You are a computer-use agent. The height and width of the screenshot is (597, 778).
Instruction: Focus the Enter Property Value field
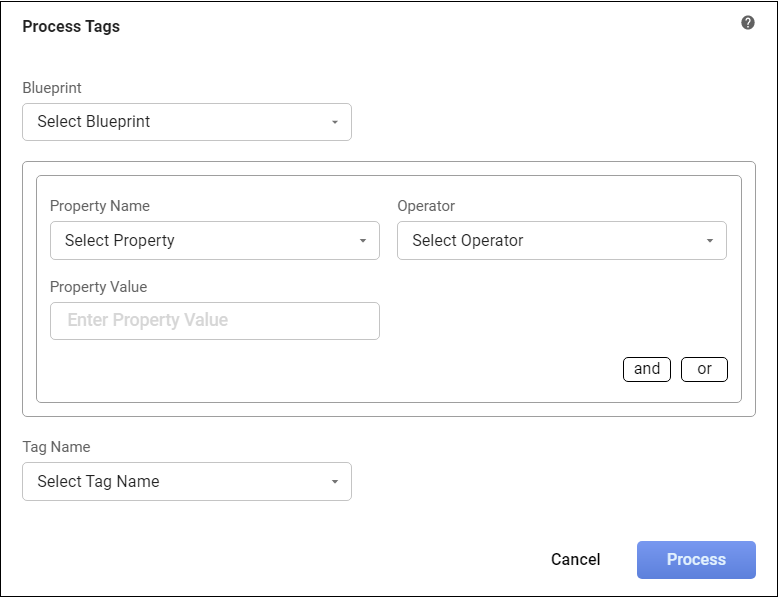[x=214, y=321]
